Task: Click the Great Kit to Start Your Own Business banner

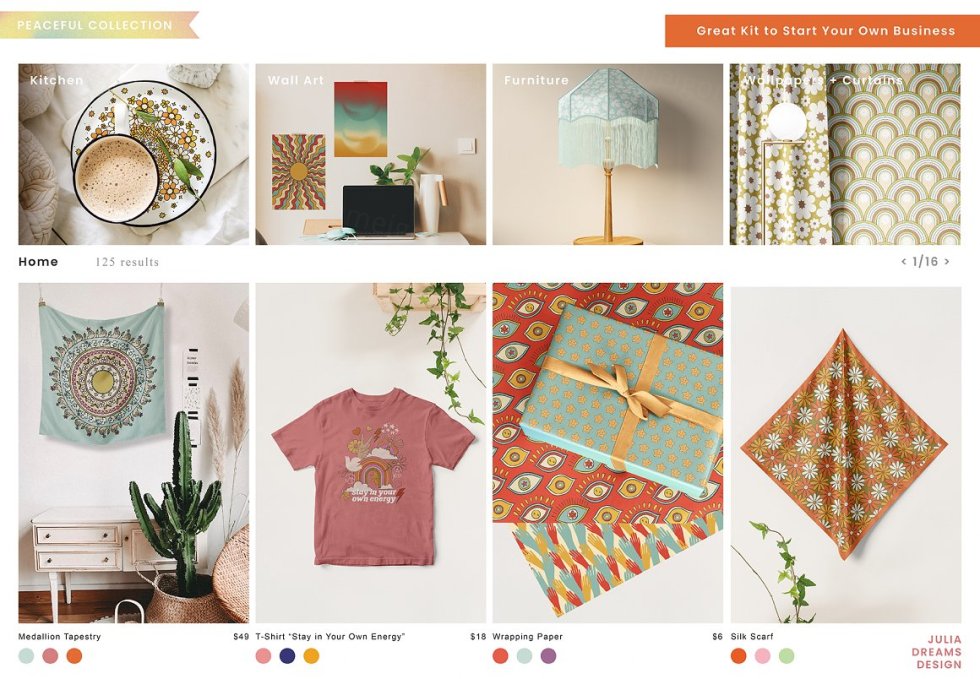Action: point(822,31)
